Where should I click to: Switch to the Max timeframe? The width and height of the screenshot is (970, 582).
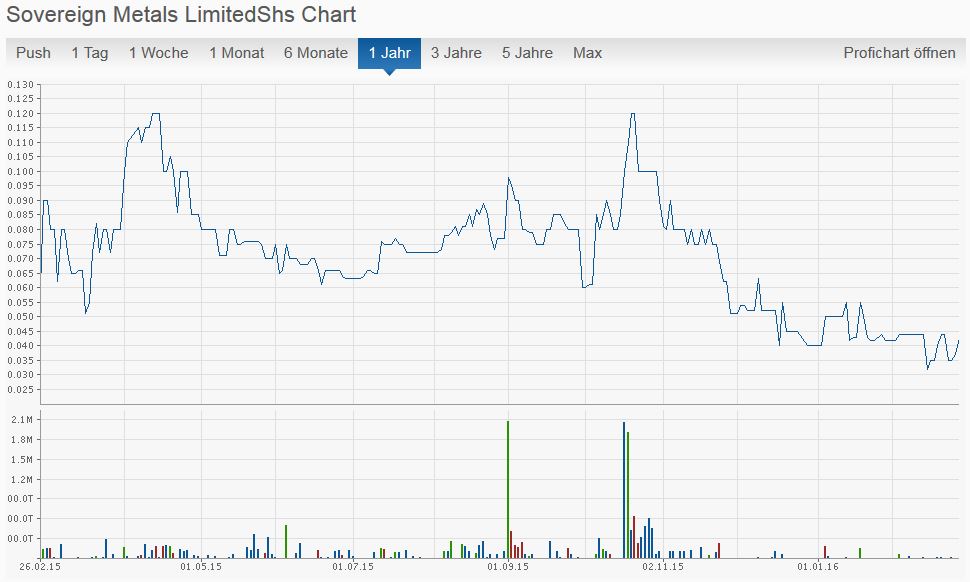(587, 53)
